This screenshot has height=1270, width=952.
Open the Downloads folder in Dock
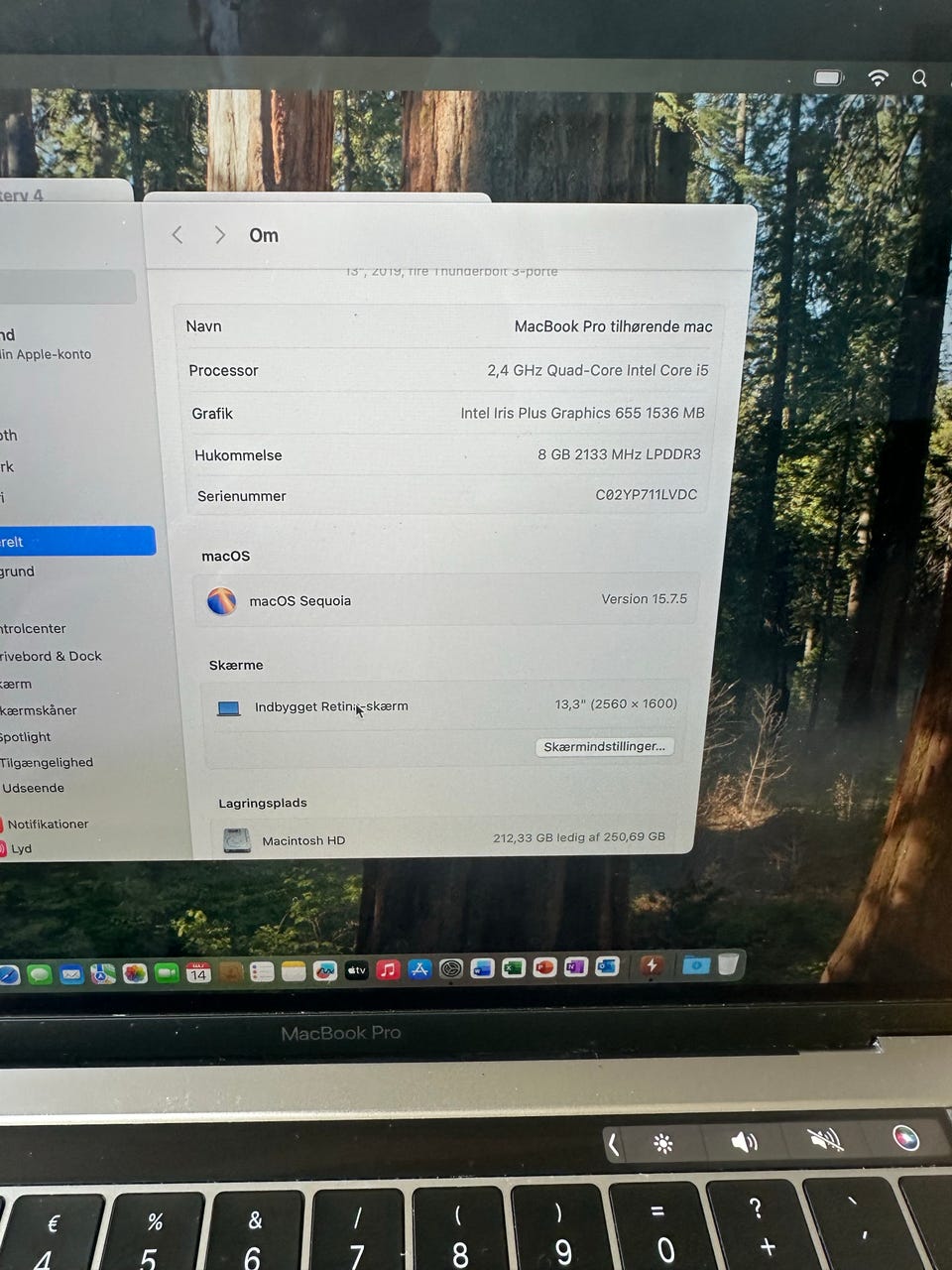(696, 963)
